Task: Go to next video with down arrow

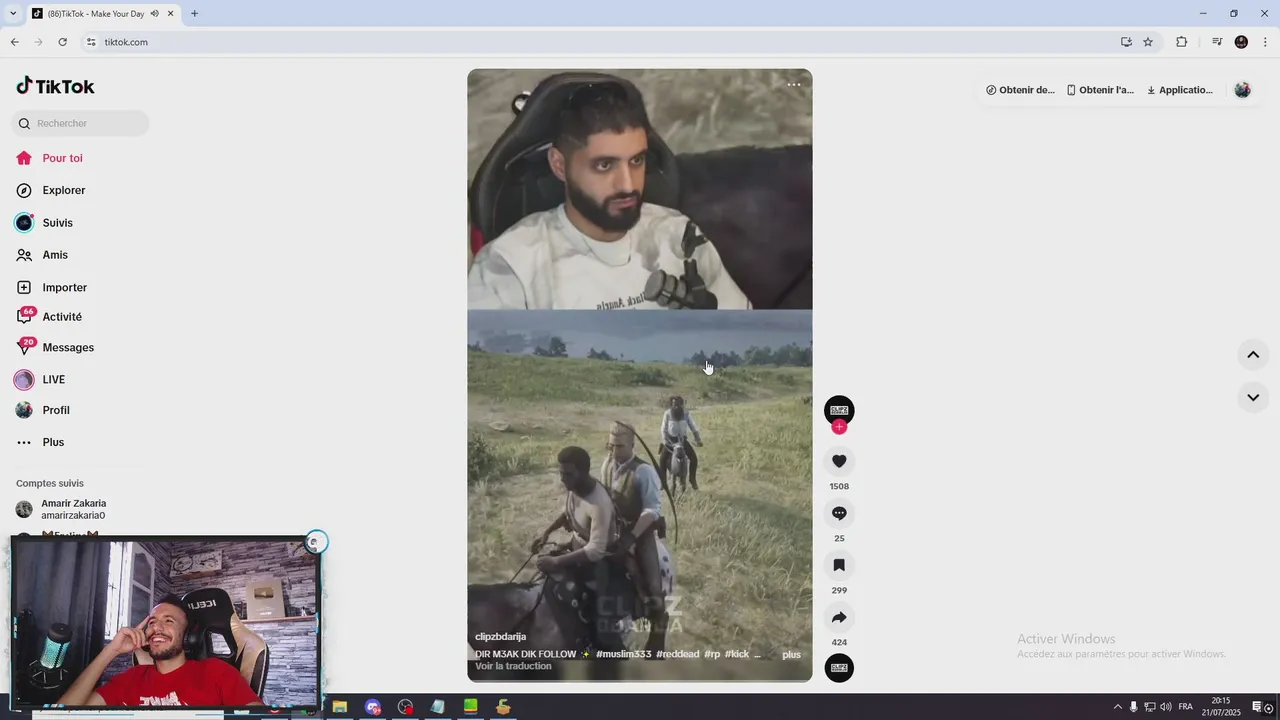Action: [x=1252, y=397]
